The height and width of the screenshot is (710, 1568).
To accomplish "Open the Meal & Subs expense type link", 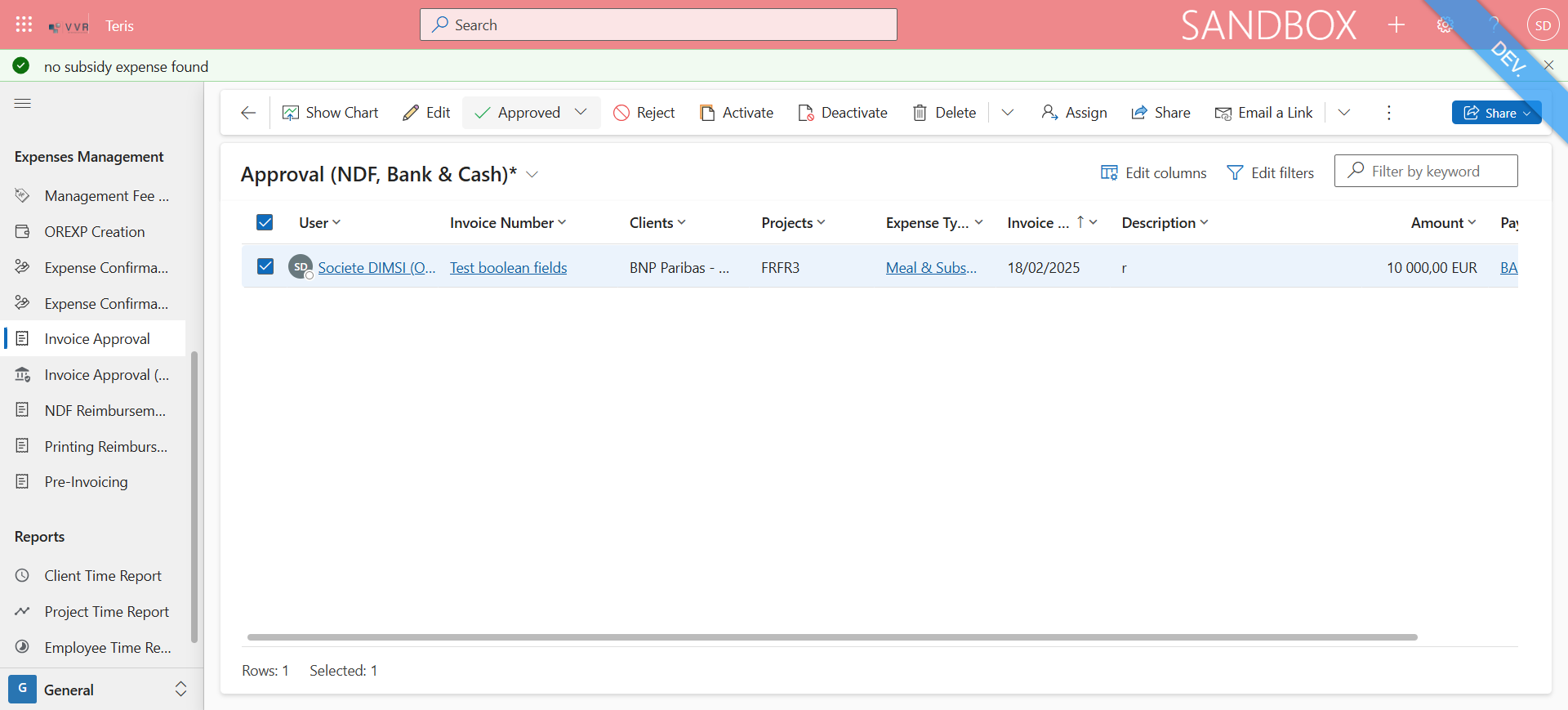I will (931, 268).
